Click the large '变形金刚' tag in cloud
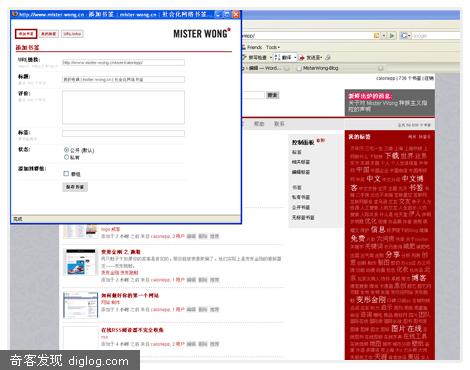Screen dimensions: 470x370 click(x=371, y=299)
